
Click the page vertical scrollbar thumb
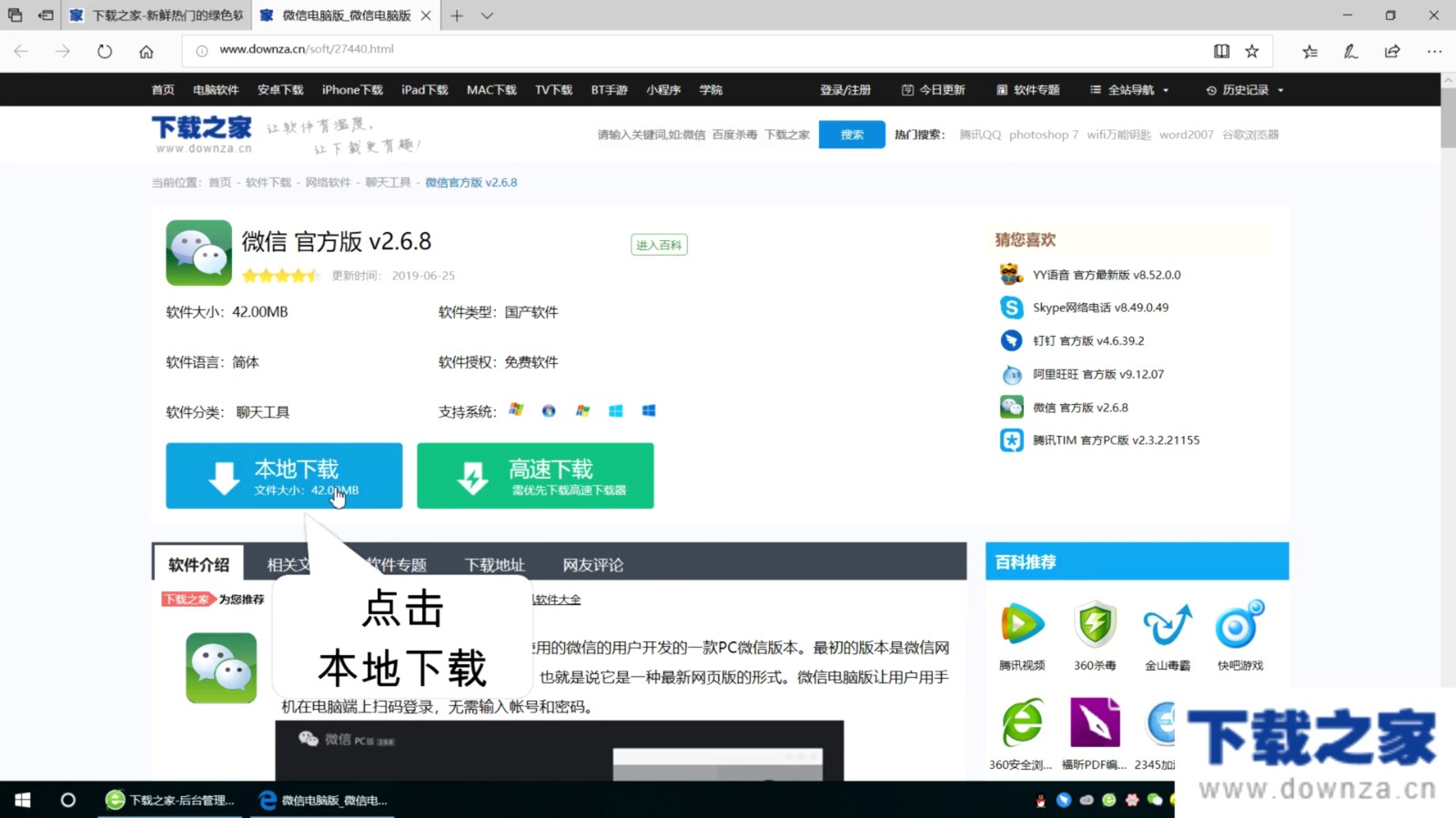pos(1448,117)
